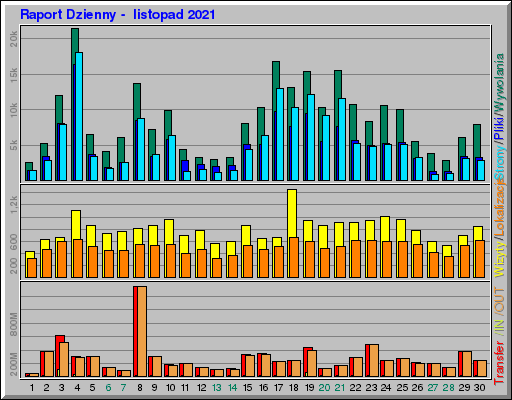The width and height of the screenshot is (512, 400).
Task: Click the '/OUT' legend label
Action: click(500, 300)
